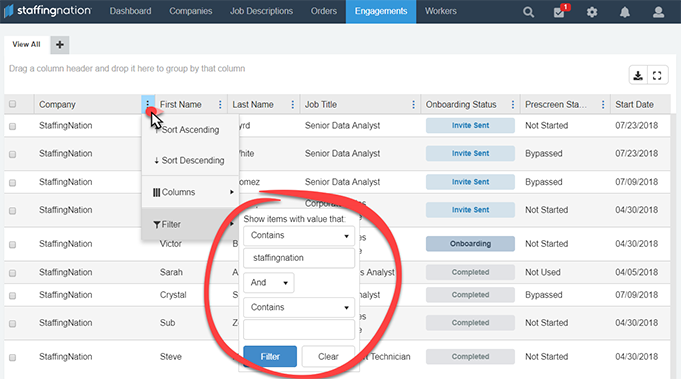Open the Workers tab
Screen dimensions: 681x379
[x=440, y=11]
